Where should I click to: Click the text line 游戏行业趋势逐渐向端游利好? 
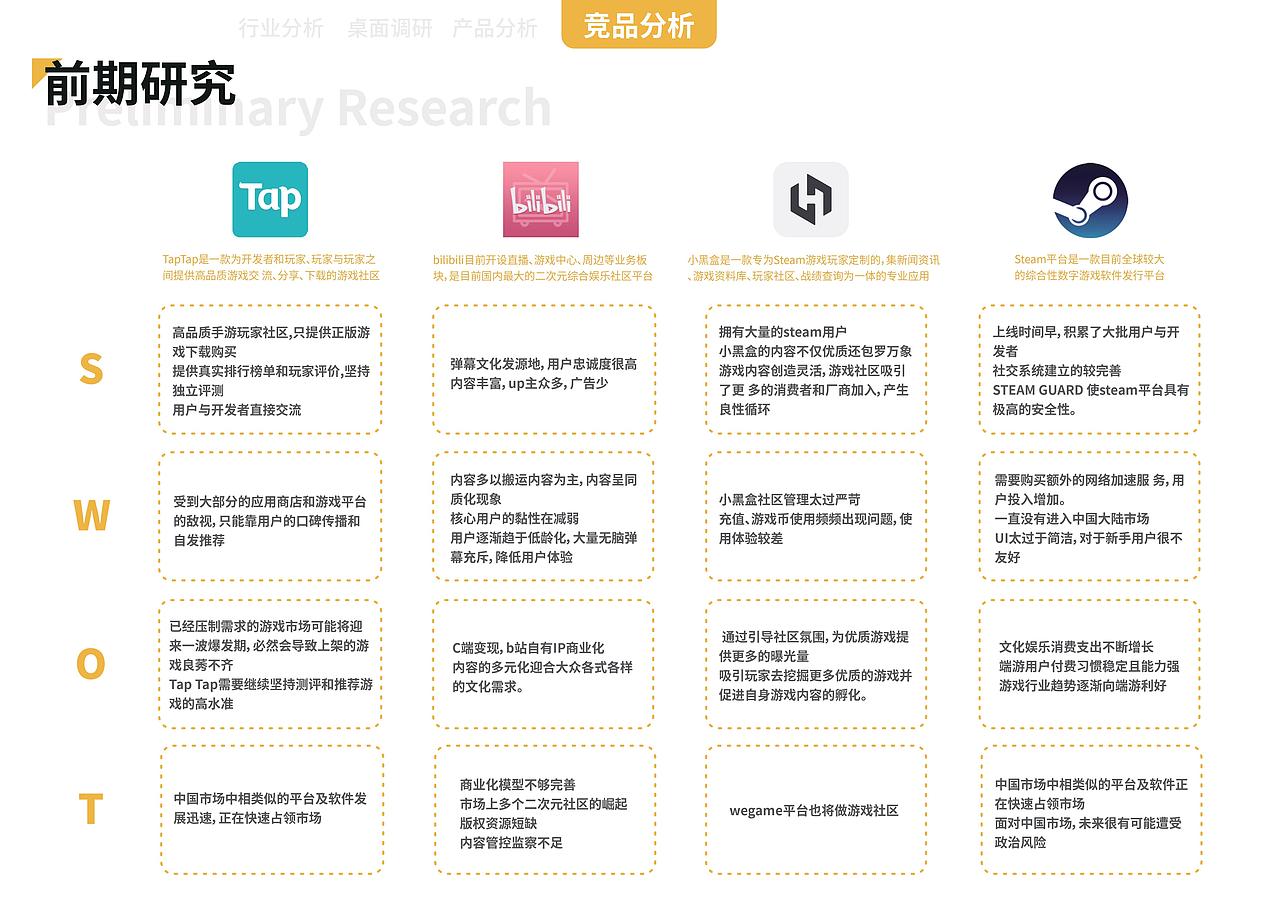(x=1083, y=686)
